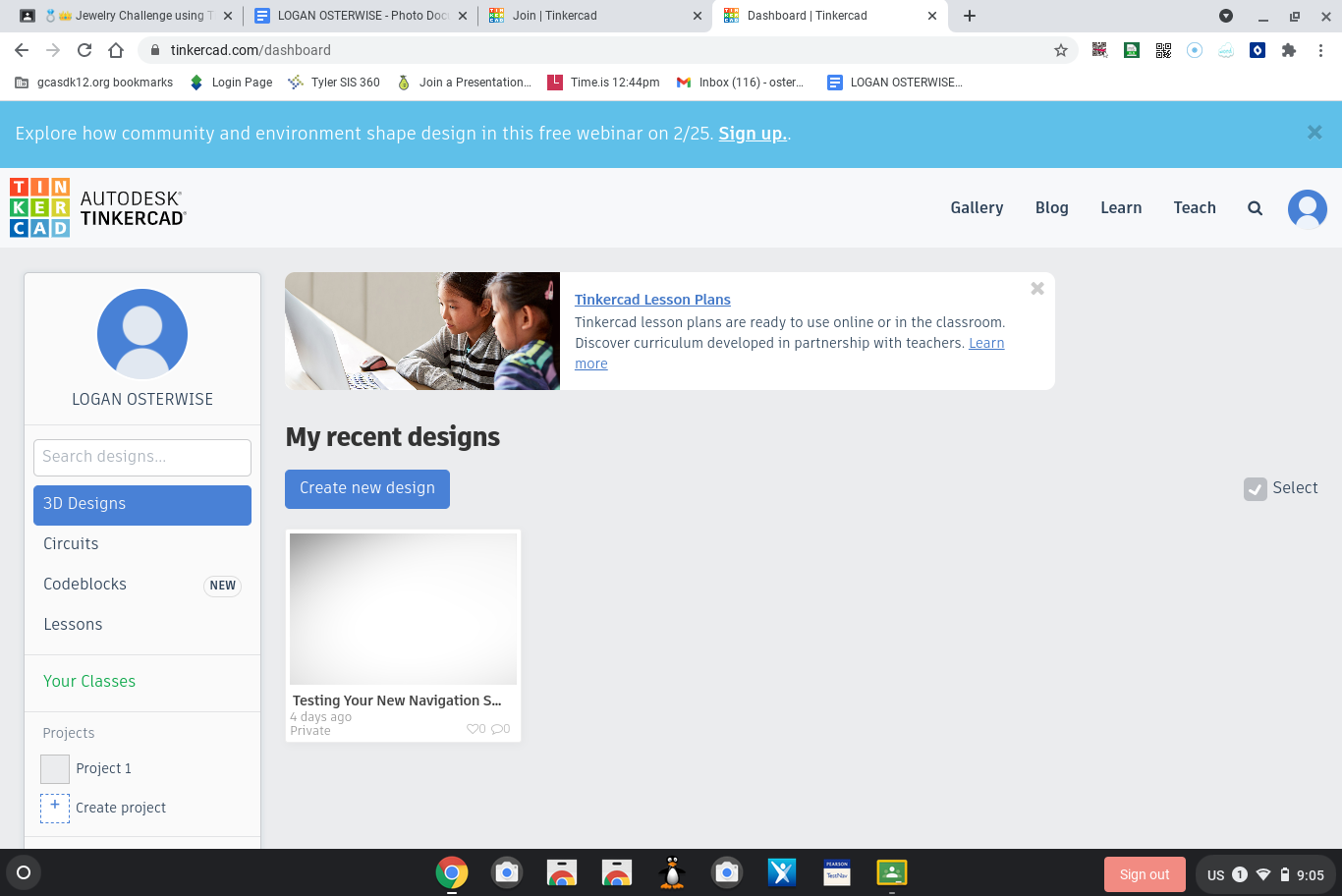Click the blue circle extension icon
1342x896 pixels.
pos(1195,50)
